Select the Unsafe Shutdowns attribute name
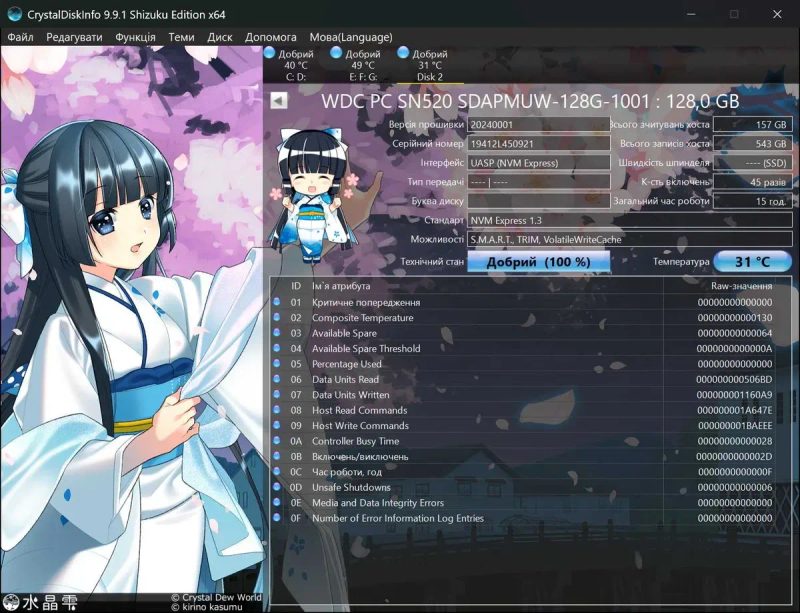 coord(351,487)
